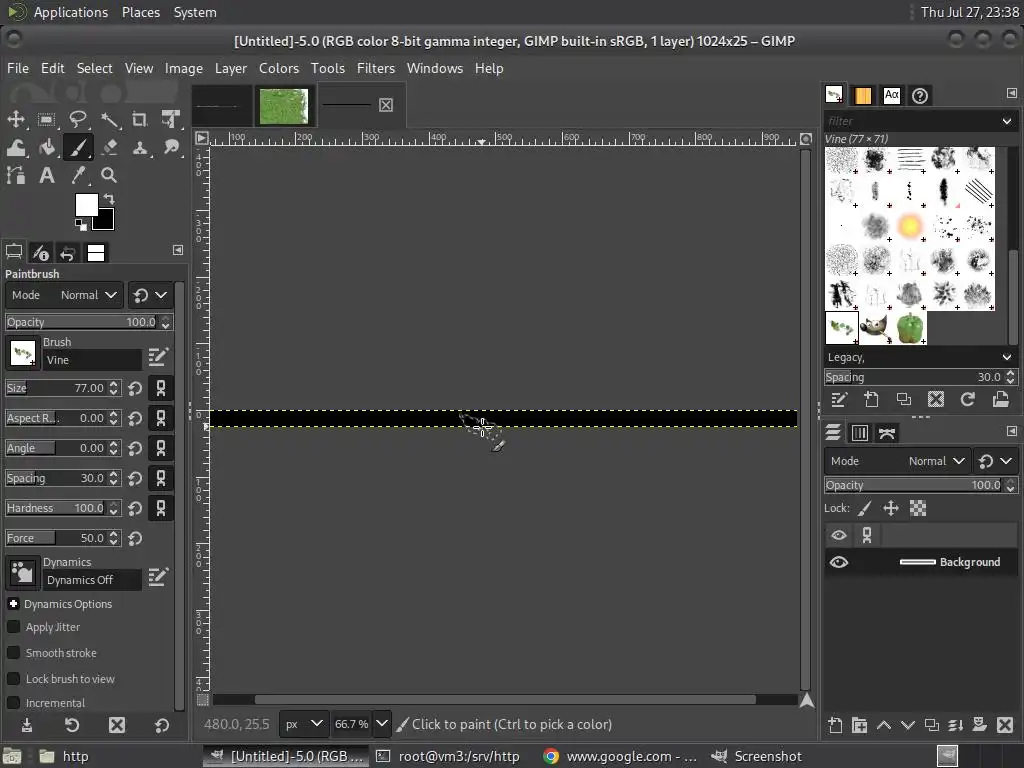1024x768 pixels.
Task: Delete layer button in Layers panel
Action: [1005, 725]
